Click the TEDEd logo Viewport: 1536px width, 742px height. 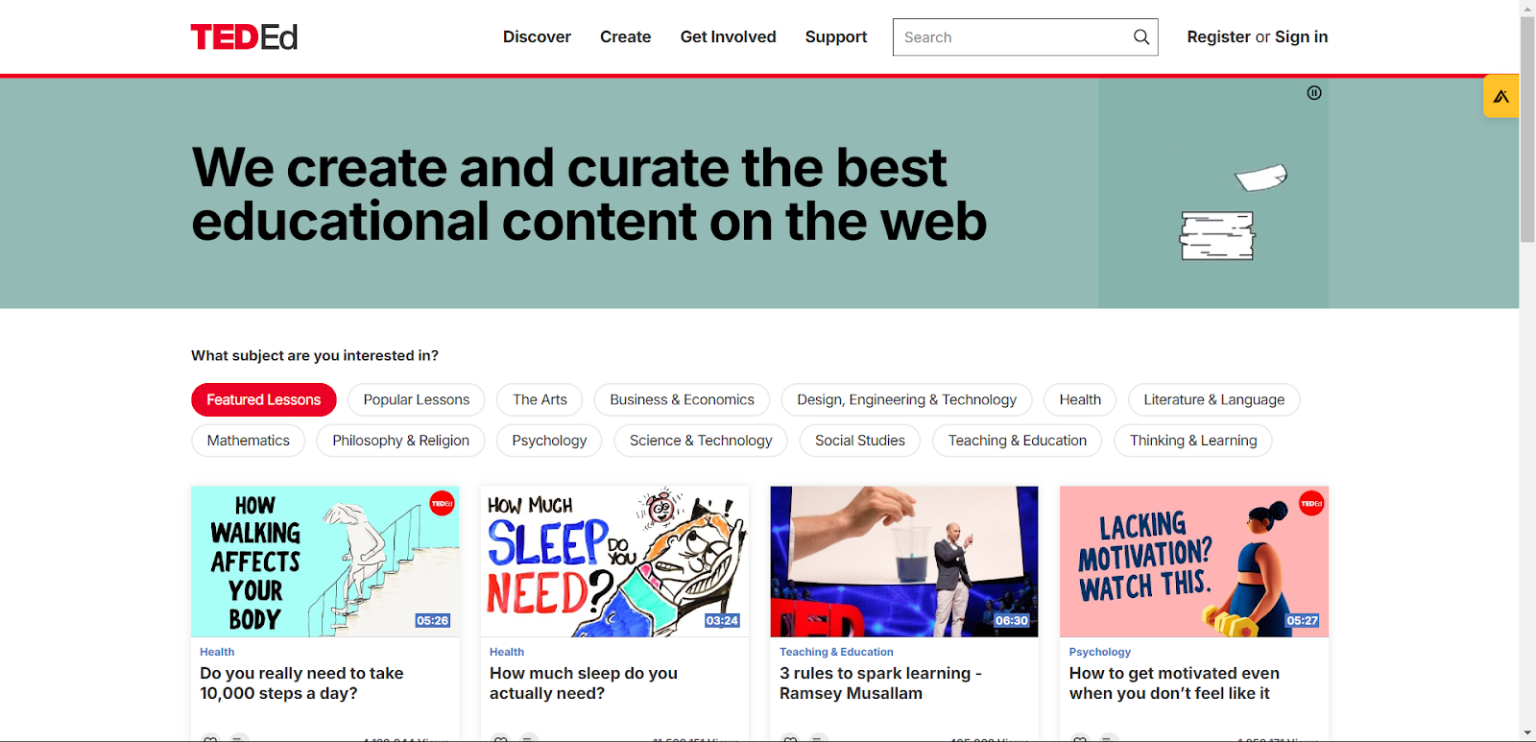243,36
